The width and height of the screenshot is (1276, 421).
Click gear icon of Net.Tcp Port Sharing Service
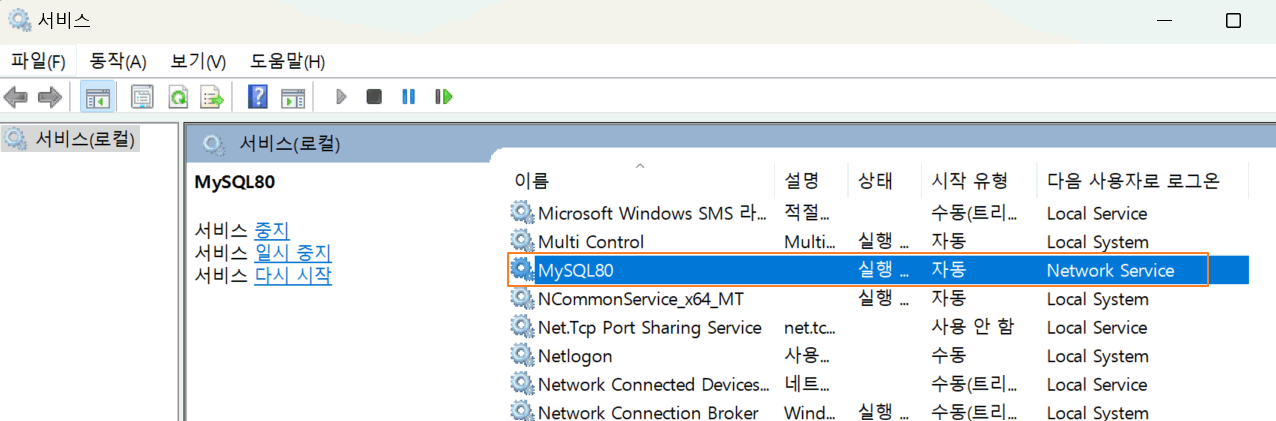point(522,327)
